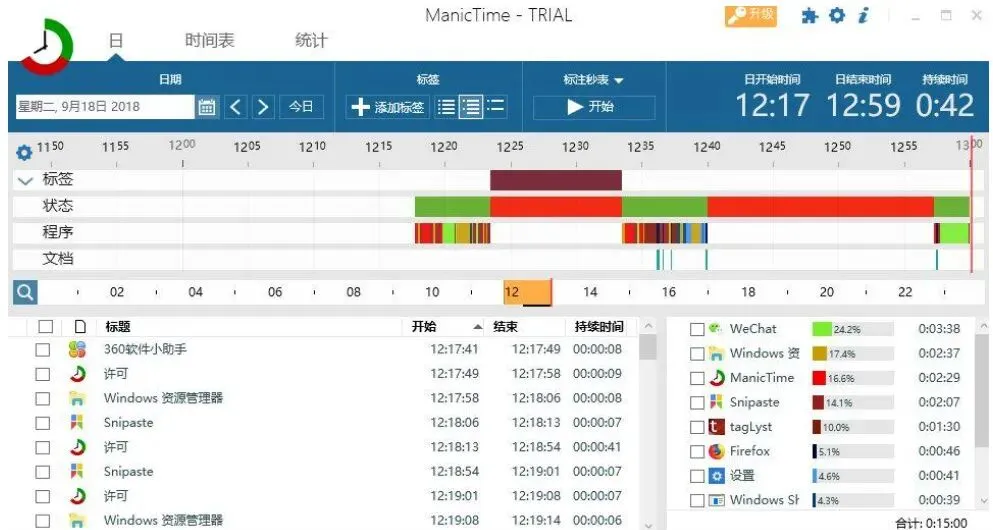Click the 文档 timeline label

click(x=58, y=258)
